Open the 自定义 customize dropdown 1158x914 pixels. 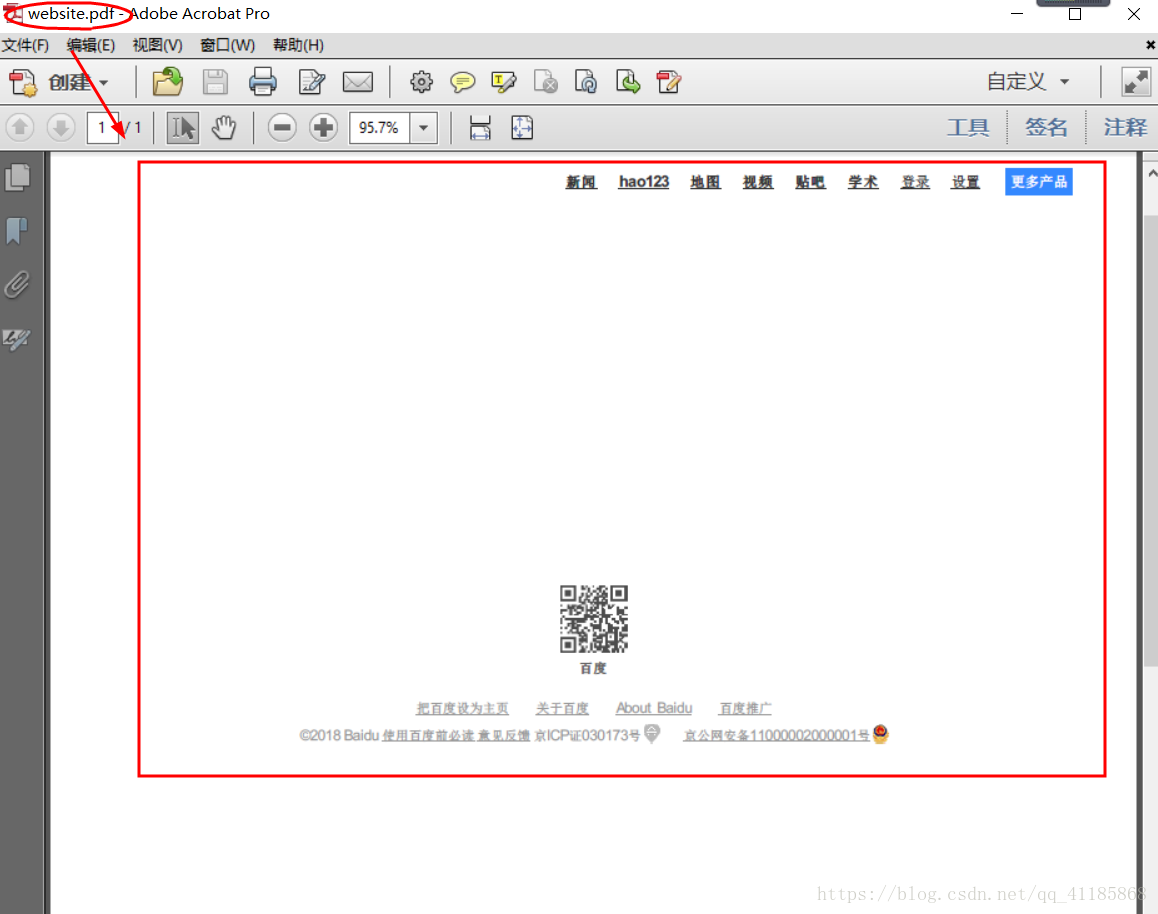pos(1028,82)
